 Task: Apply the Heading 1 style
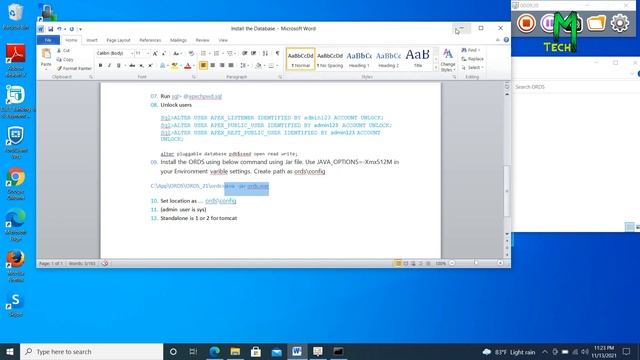(359, 59)
